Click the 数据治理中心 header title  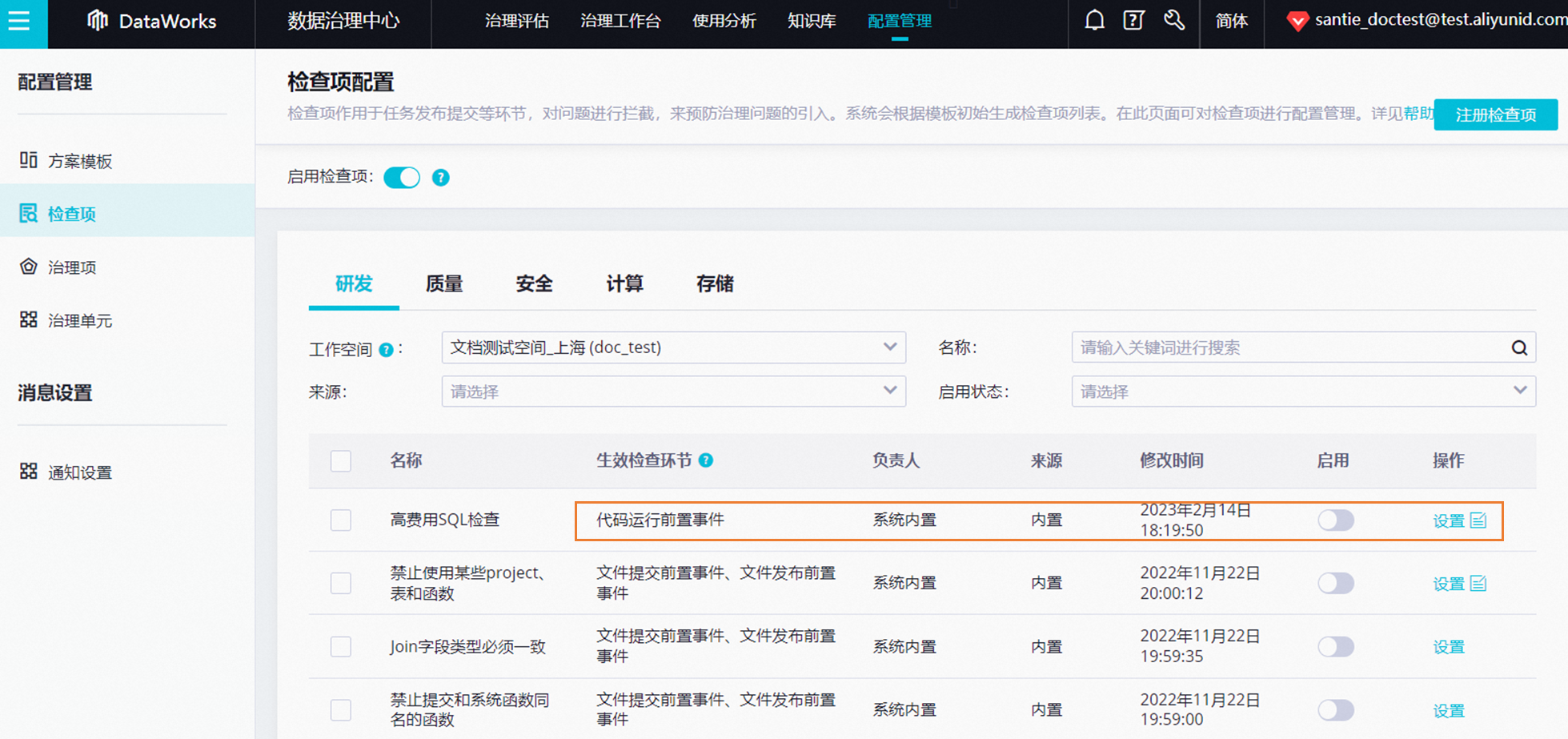click(343, 21)
